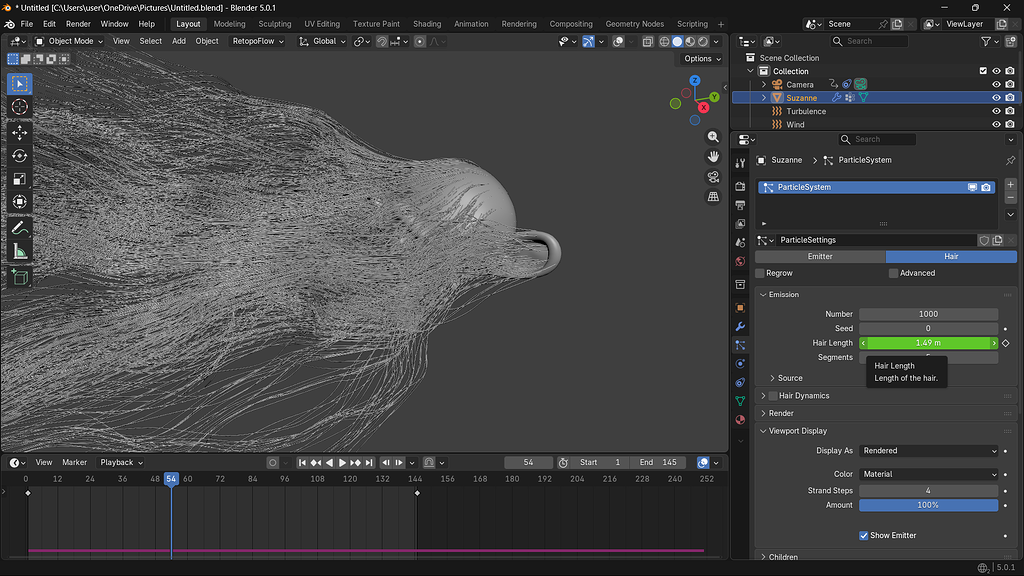Open the Global orientation dropdown
This screenshot has height=576, width=1024.
[x=322, y=41]
